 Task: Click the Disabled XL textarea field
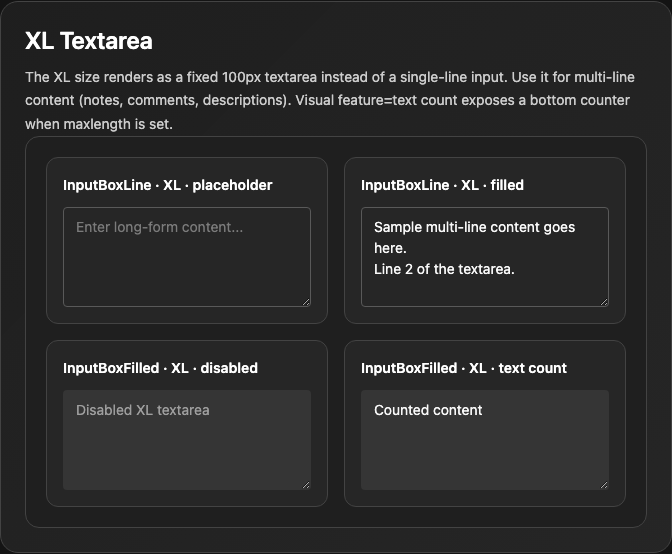click(x=187, y=440)
